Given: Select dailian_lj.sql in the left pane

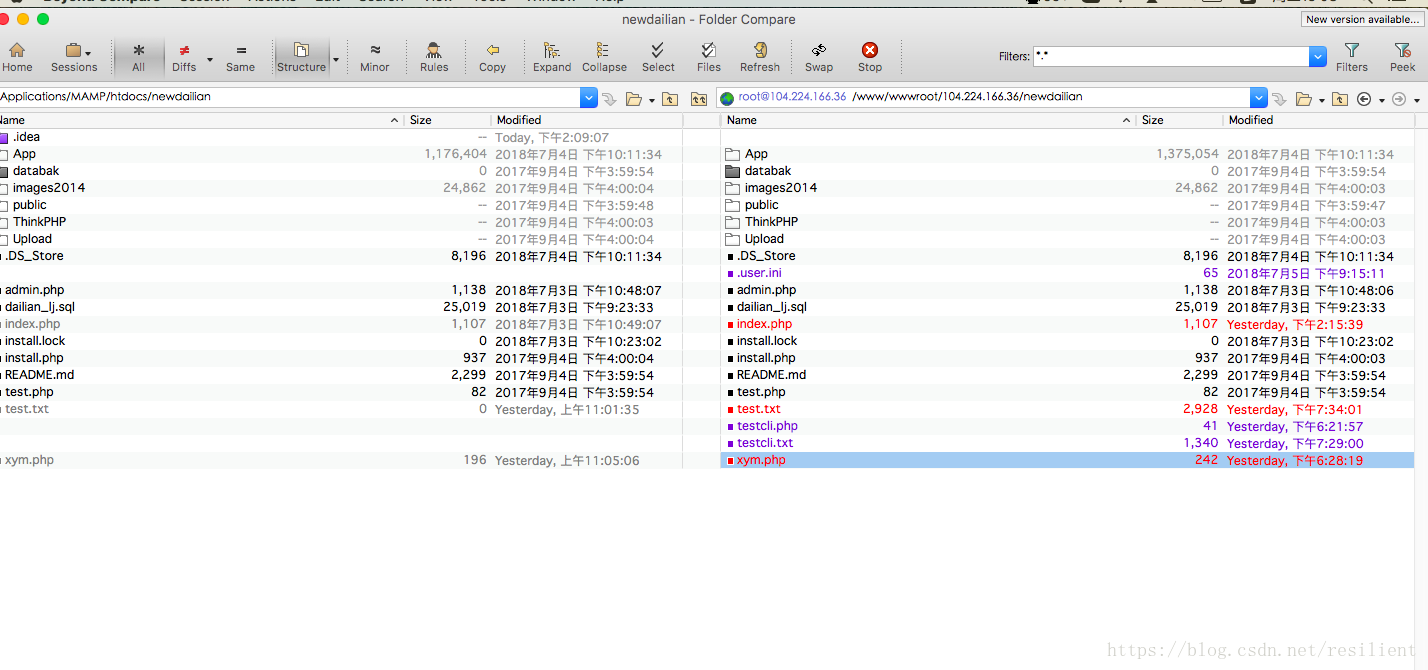Looking at the screenshot, I should click(39, 307).
